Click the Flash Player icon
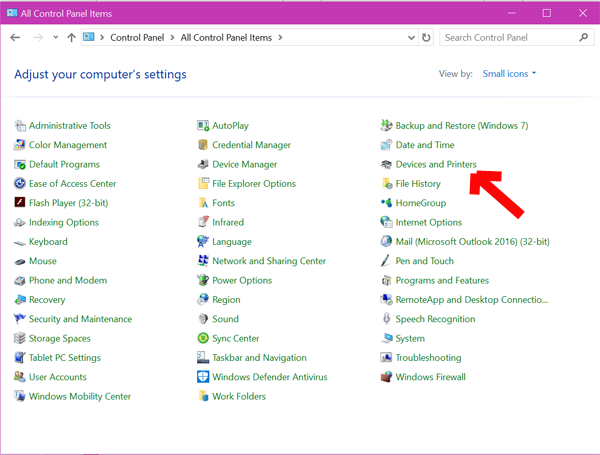 [20, 203]
